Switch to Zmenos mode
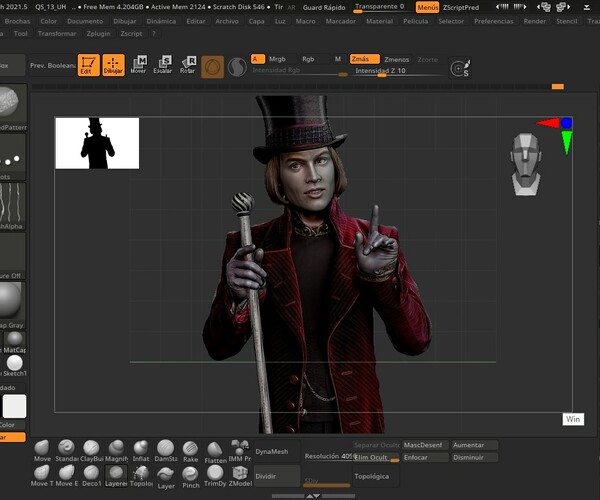This screenshot has width=600, height=500. click(x=396, y=59)
